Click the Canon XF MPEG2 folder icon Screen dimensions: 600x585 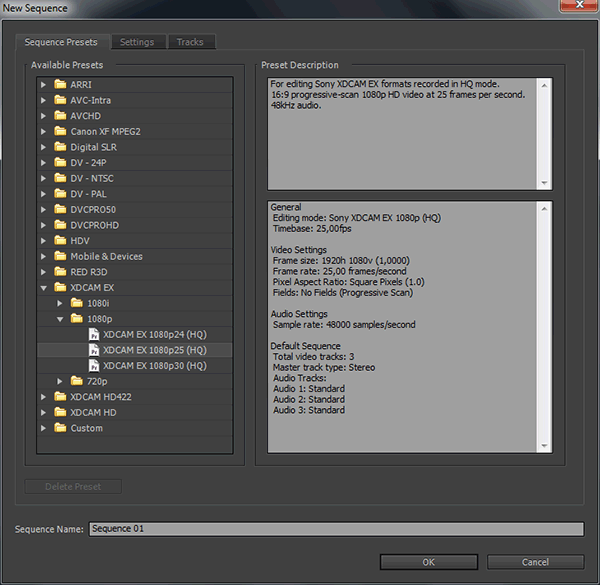[x=60, y=131]
